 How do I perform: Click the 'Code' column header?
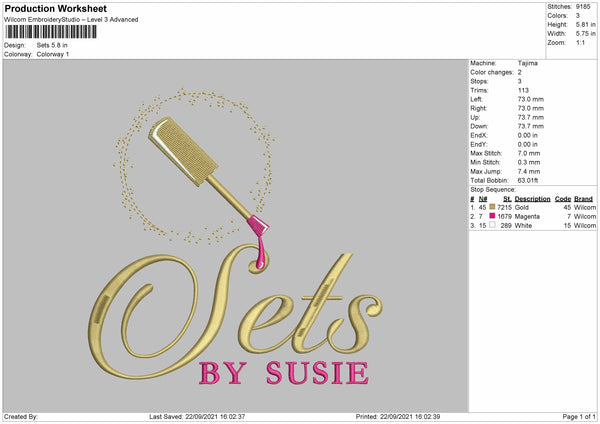pyautogui.click(x=563, y=199)
